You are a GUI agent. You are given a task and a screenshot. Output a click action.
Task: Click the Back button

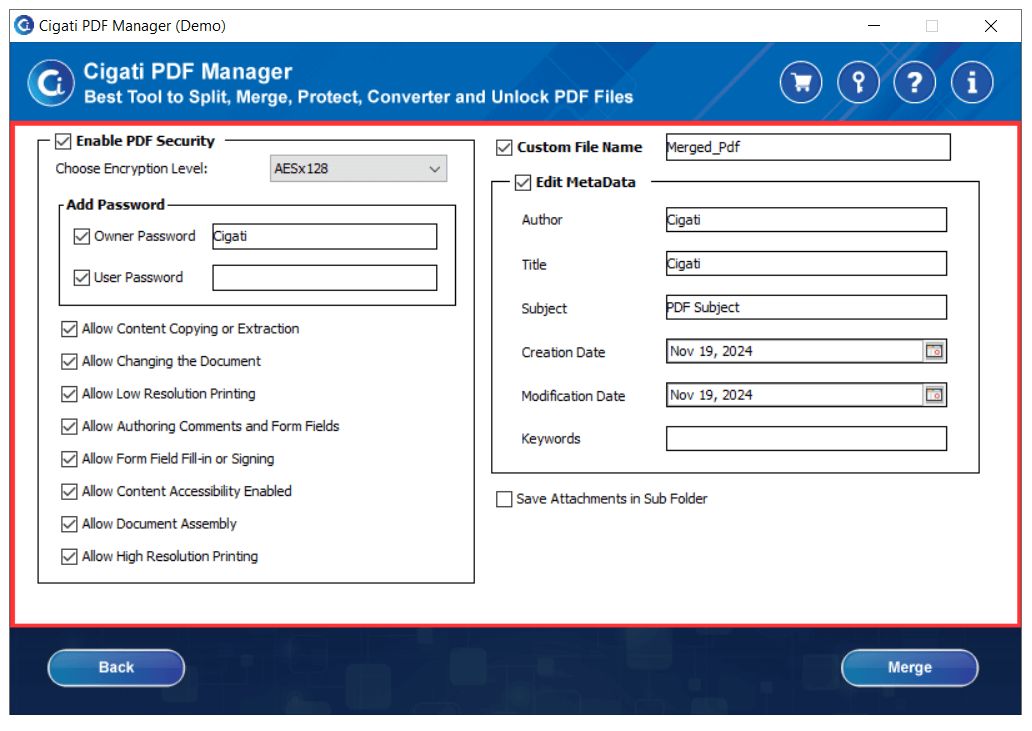click(116, 667)
